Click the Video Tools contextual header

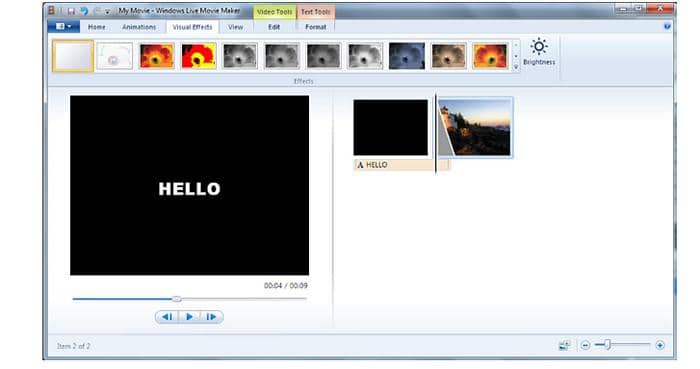(x=275, y=12)
